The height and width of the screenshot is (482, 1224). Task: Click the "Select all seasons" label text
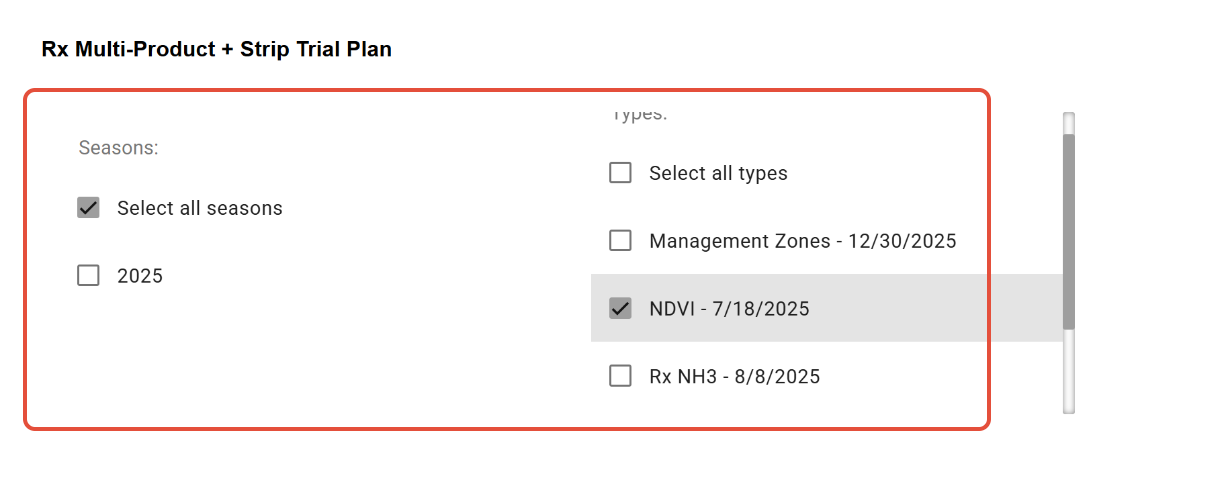[199, 208]
